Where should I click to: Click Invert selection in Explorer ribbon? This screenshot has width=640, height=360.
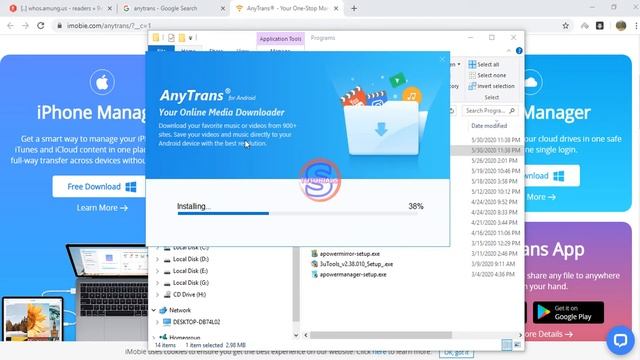(x=491, y=86)
